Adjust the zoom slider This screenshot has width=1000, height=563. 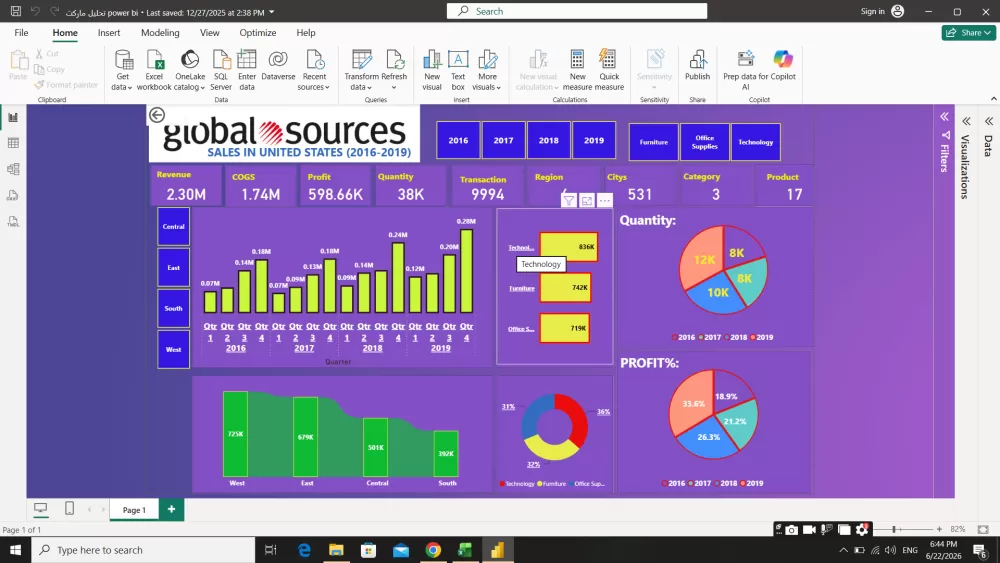pyautogui.click(x=895, y=529)
